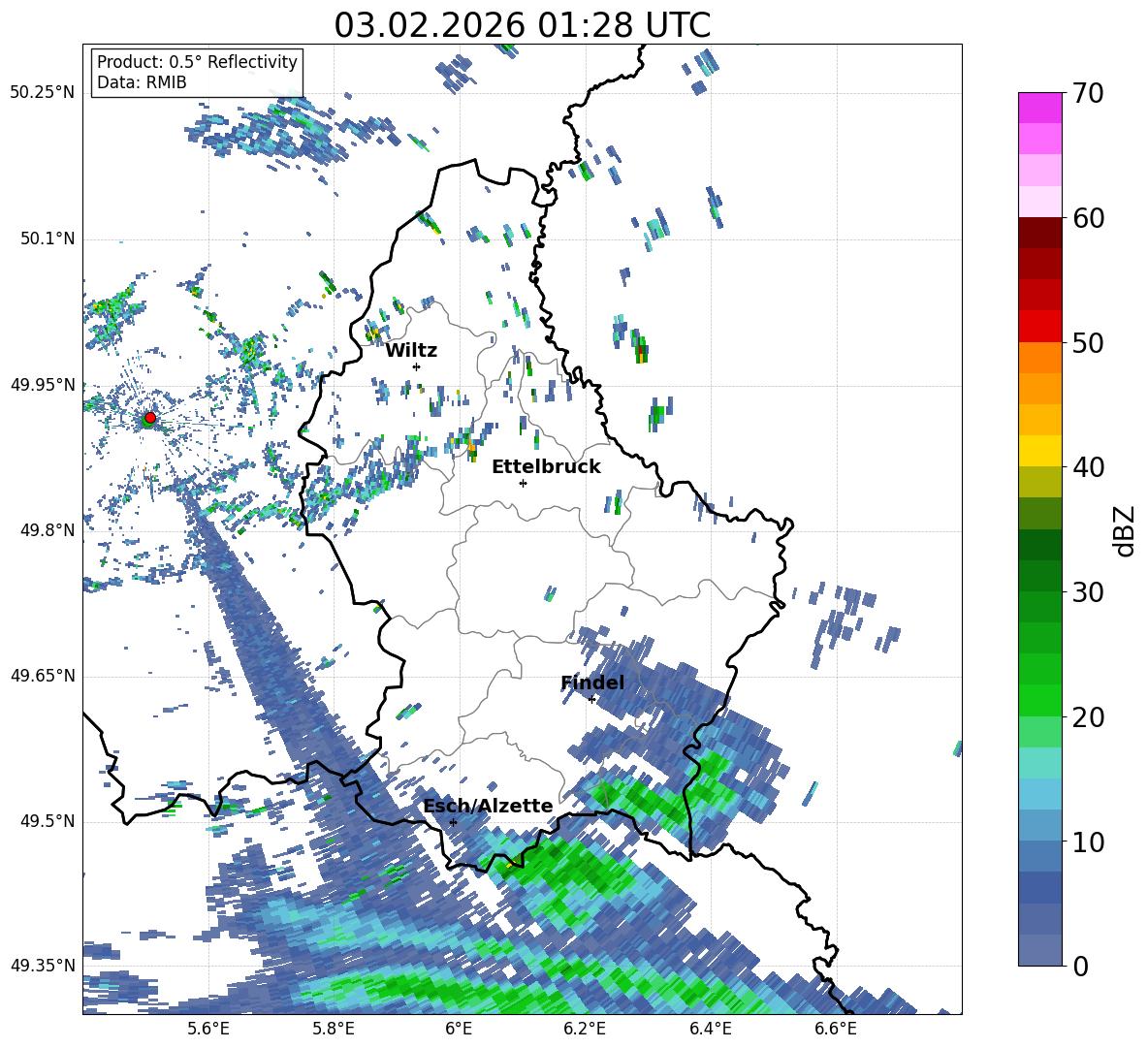The height and width of the screenshot is (1048, 1148).
Task: Click the Product: 0.5° Reflectivity text
Action: click(x=197, y=62)
